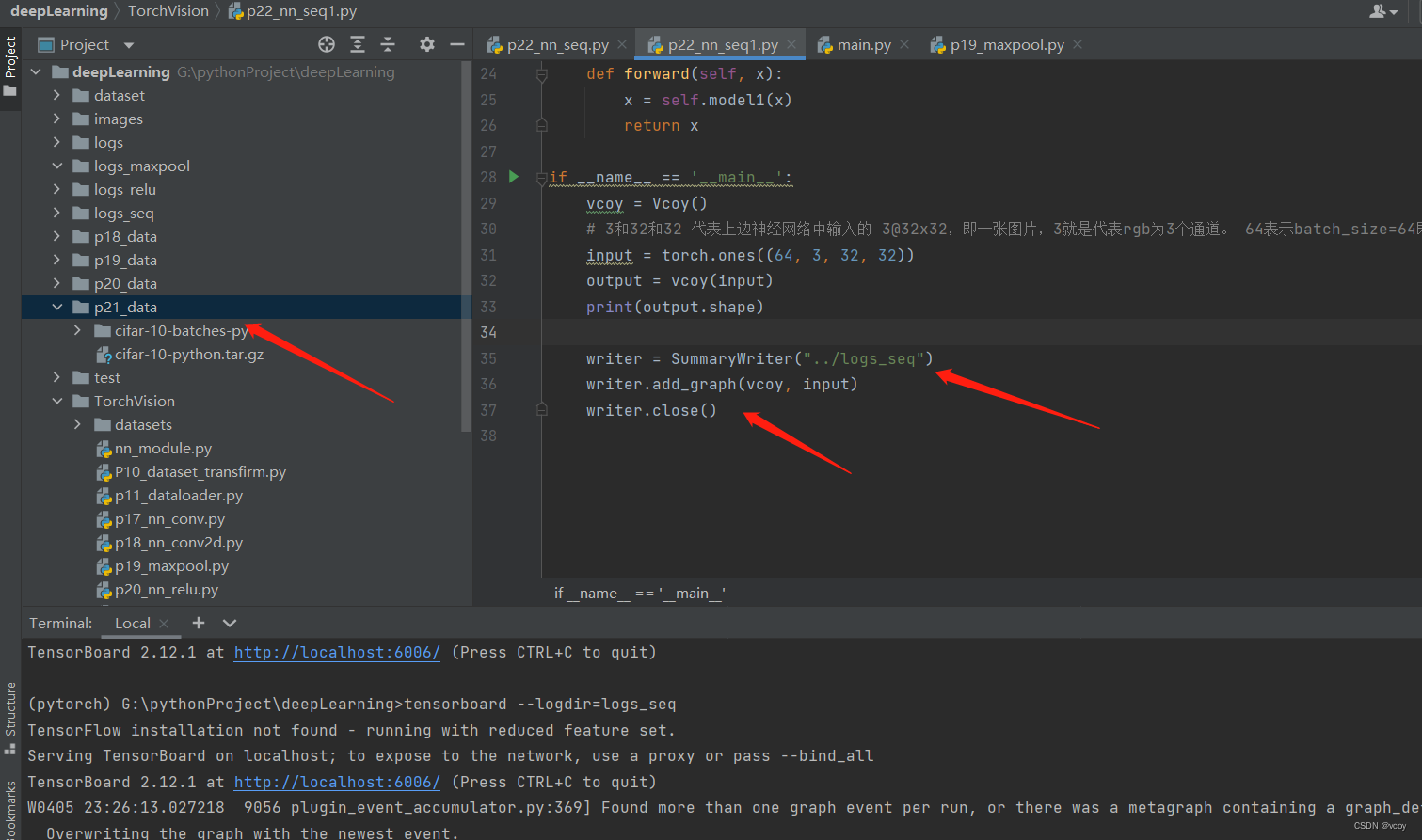Open the user account icon dropdown

(1383, 11)
